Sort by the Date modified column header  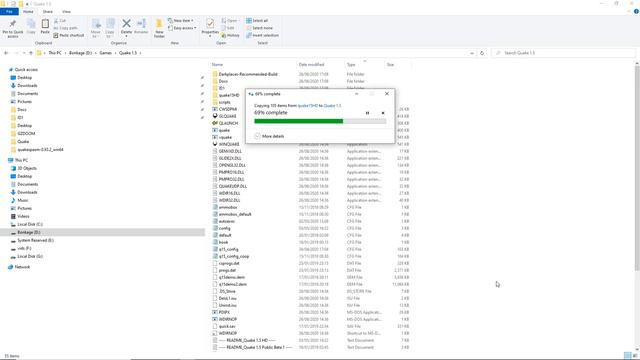tap(311, 64)
